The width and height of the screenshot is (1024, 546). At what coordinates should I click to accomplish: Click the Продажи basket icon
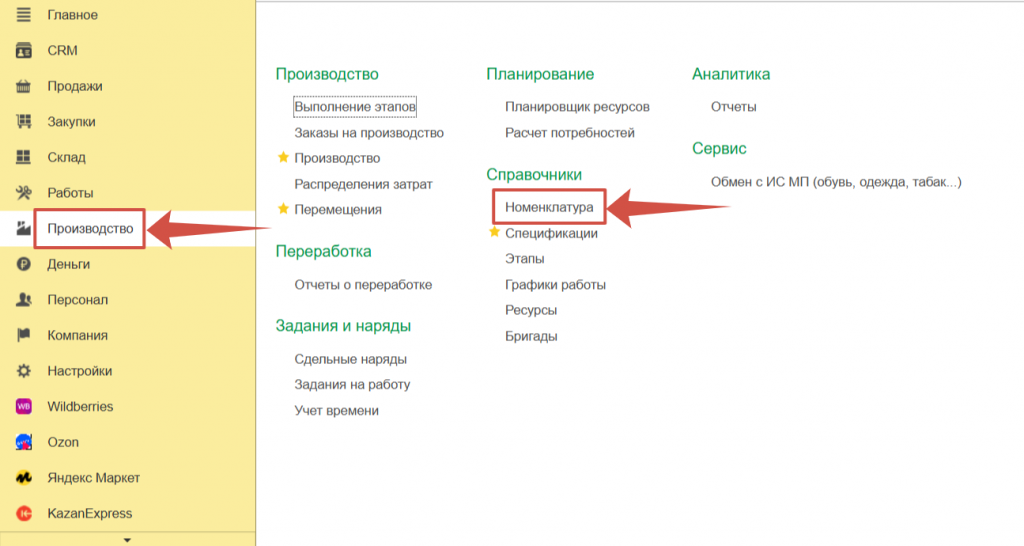[x=24, y=87]
